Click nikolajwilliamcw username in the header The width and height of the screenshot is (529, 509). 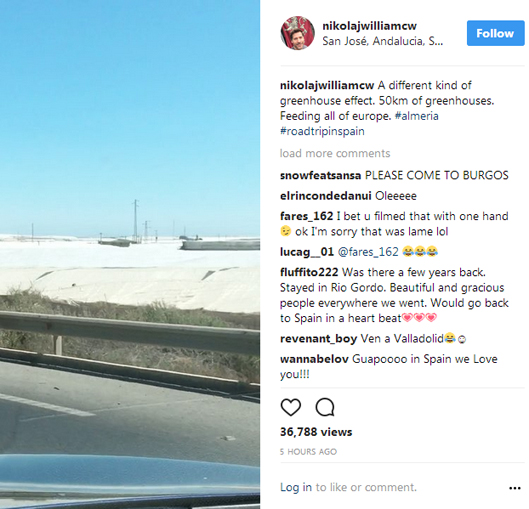click(x=369, y=26)
